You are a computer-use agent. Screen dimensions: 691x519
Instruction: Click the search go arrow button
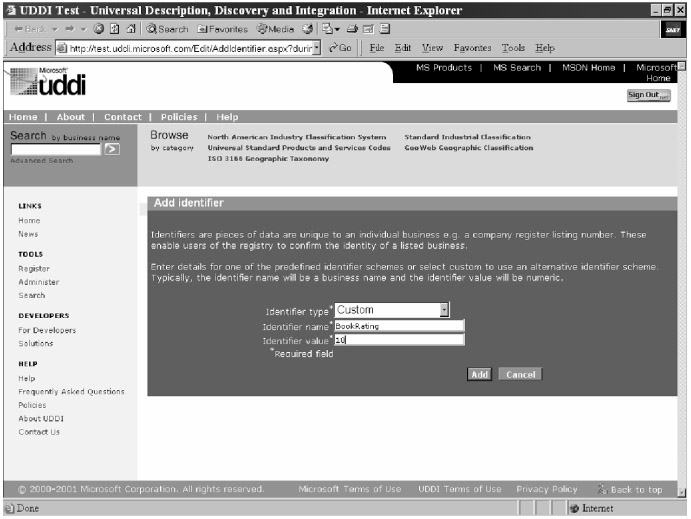[x=112, y=149]
